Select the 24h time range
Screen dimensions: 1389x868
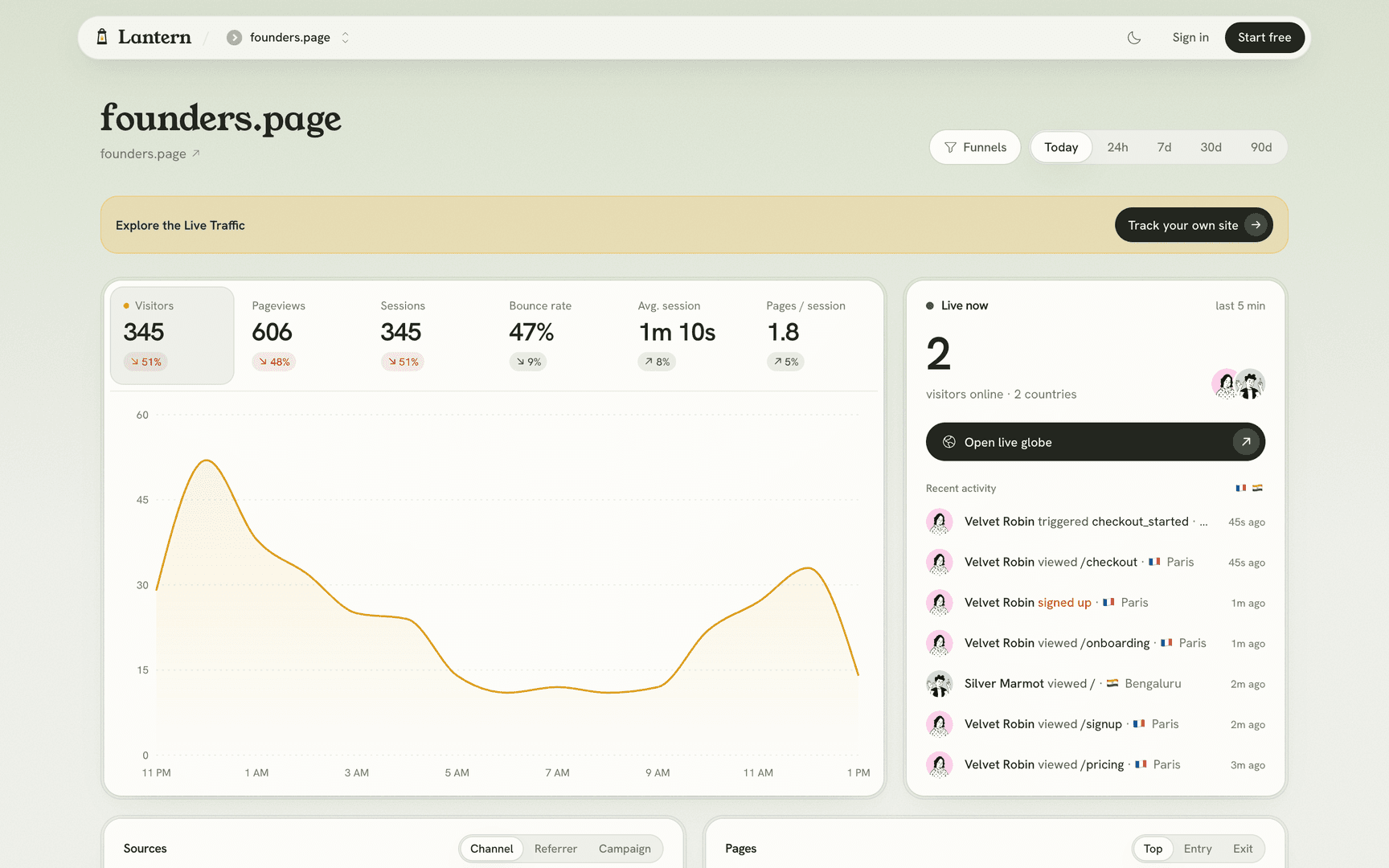coord(1117,147)
